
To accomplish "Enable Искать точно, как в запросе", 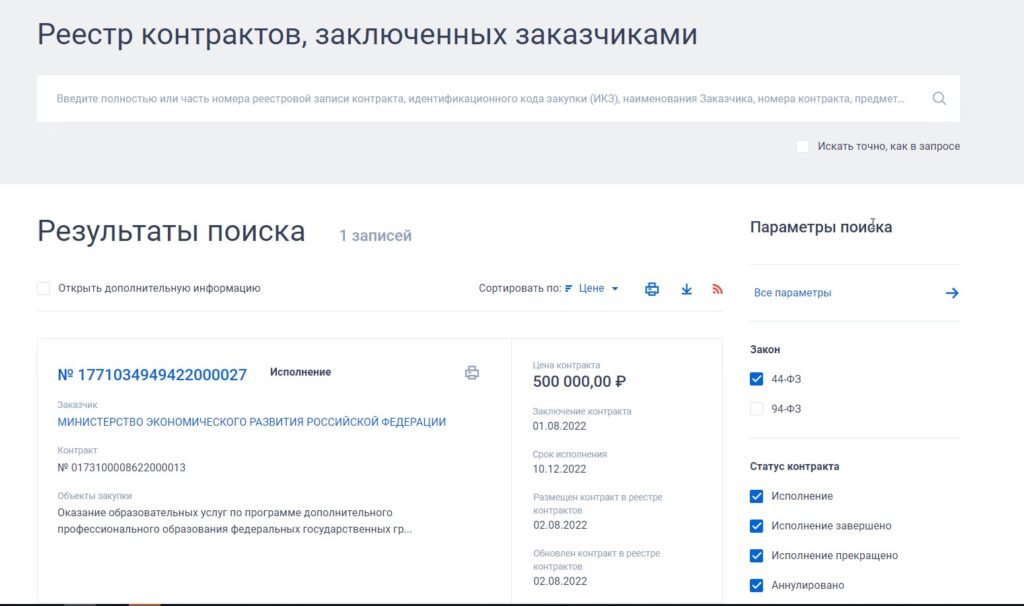I will (803, 147).
